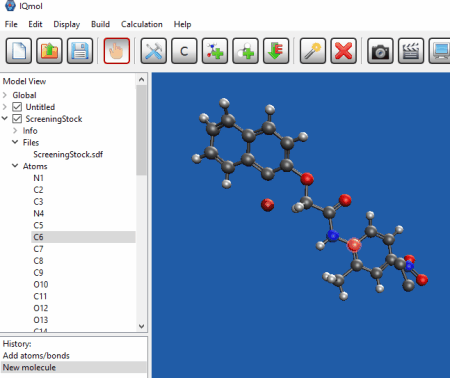This screenshot has width=450, height=378.
Task: Click the New Molecule document icon
Action: click(x=19, y=51)
